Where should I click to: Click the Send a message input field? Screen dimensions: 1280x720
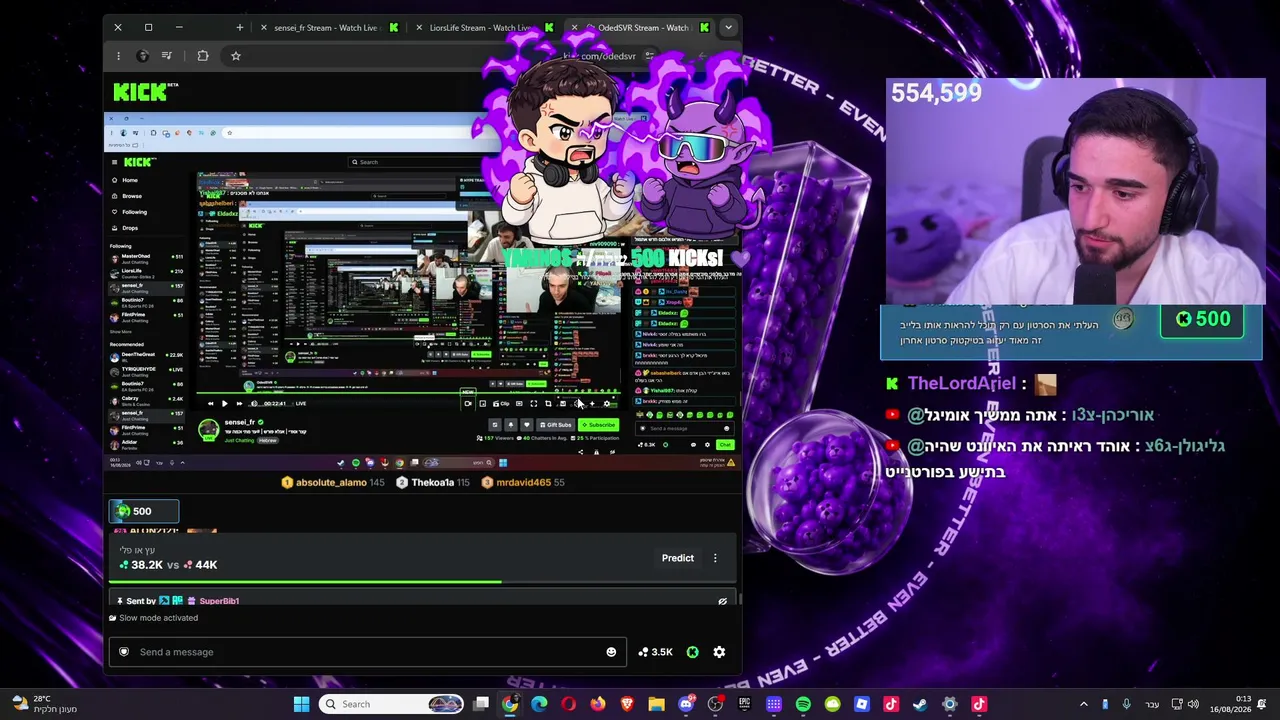tap(368, 652)
